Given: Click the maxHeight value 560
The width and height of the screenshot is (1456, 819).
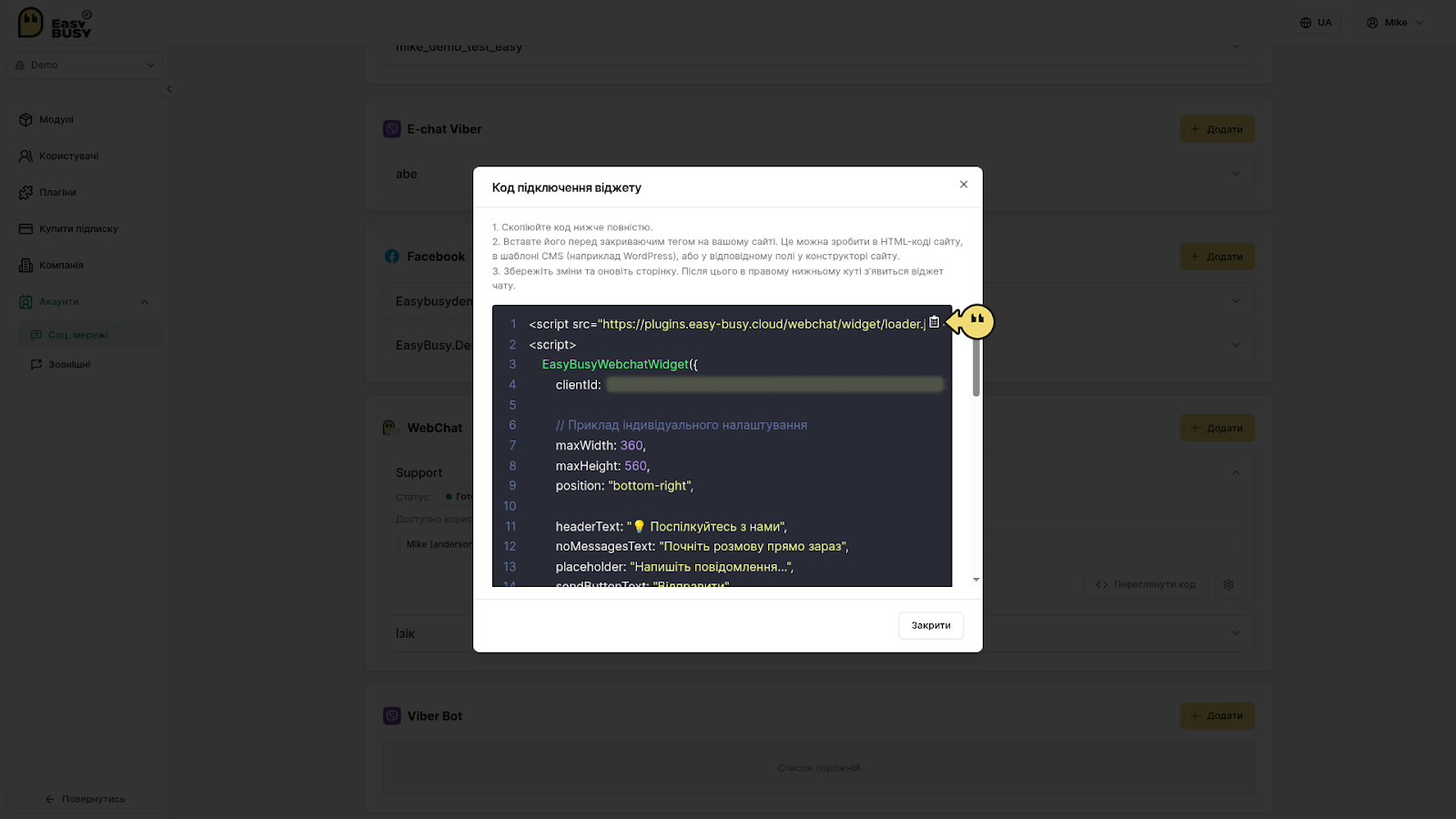Looking at the screenshot, I should (635, 466).
